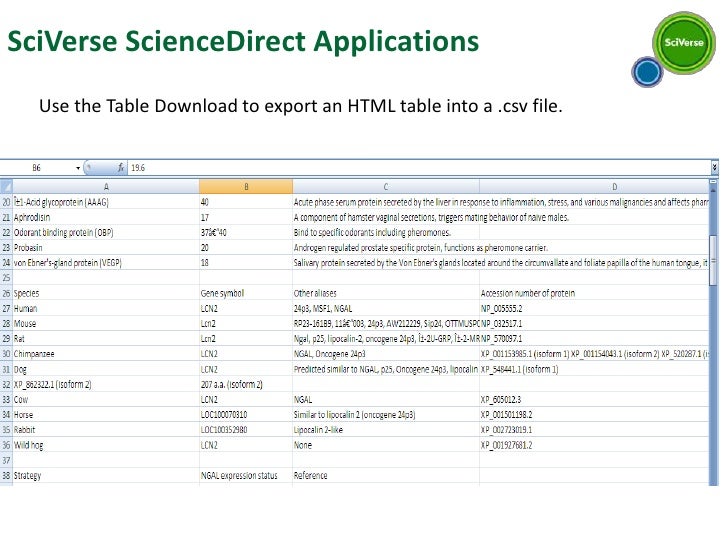Select cell 'Aphrodisin'
Screen dimensions: 728x546
(106, 217)
